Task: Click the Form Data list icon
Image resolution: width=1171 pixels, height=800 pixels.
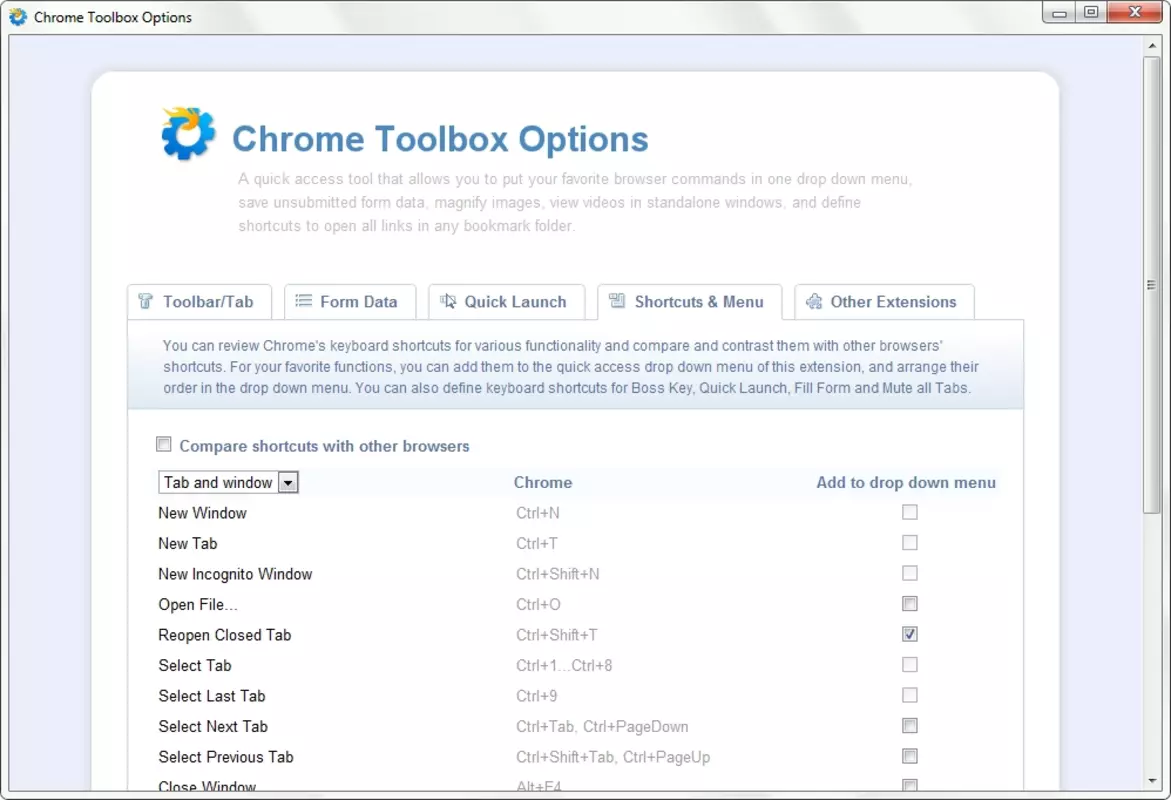Action: pyautogui.click(x=303, y=301)
